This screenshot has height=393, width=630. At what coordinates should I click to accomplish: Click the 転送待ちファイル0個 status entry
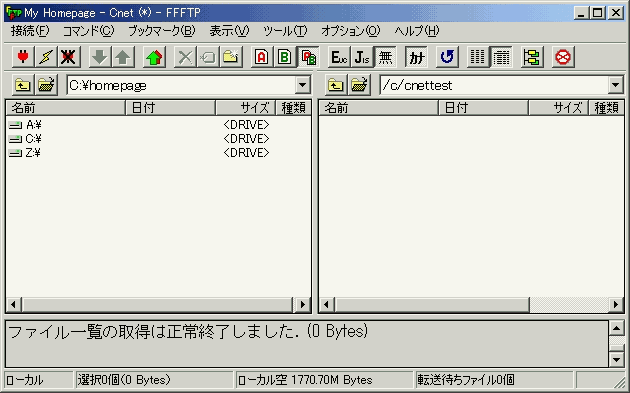(494, 380)
